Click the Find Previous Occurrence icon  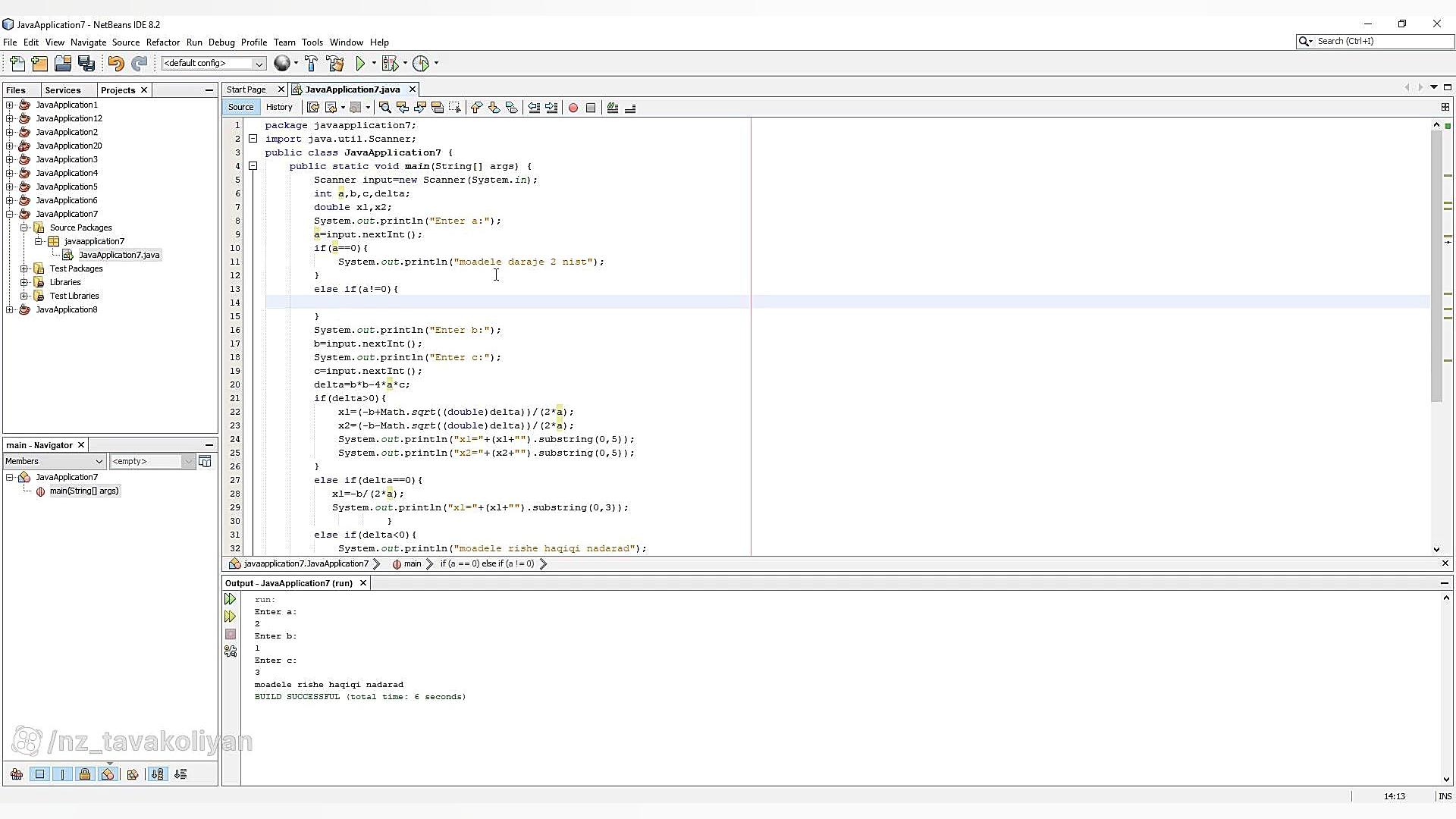tap(402, 108)
